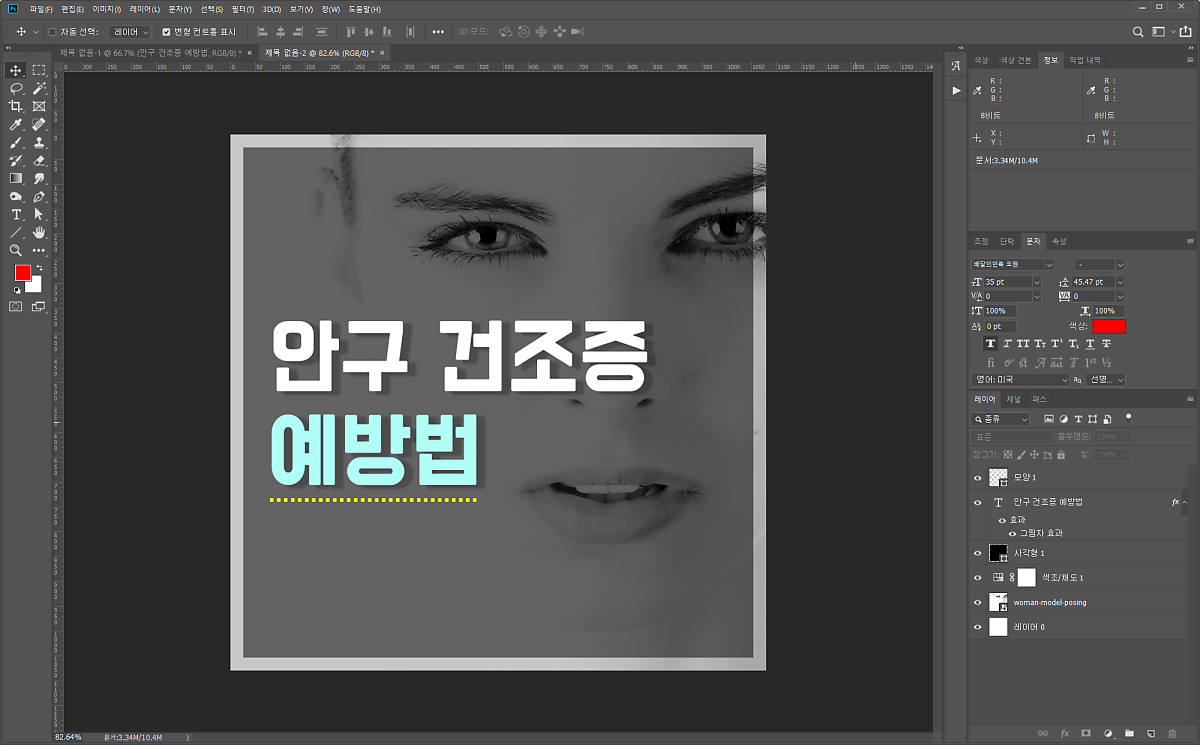Pick the Eyedropper tool
Image resolution: width=1200 pixels, height=745 pixels.
coord(16,124)
